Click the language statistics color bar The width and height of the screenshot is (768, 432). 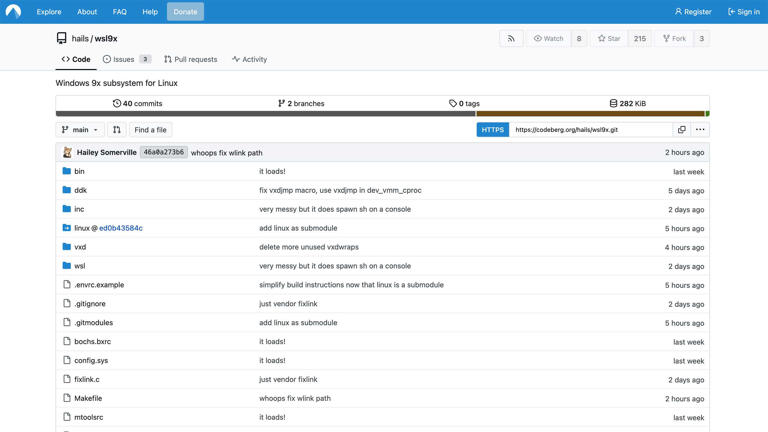coord(382,114)
